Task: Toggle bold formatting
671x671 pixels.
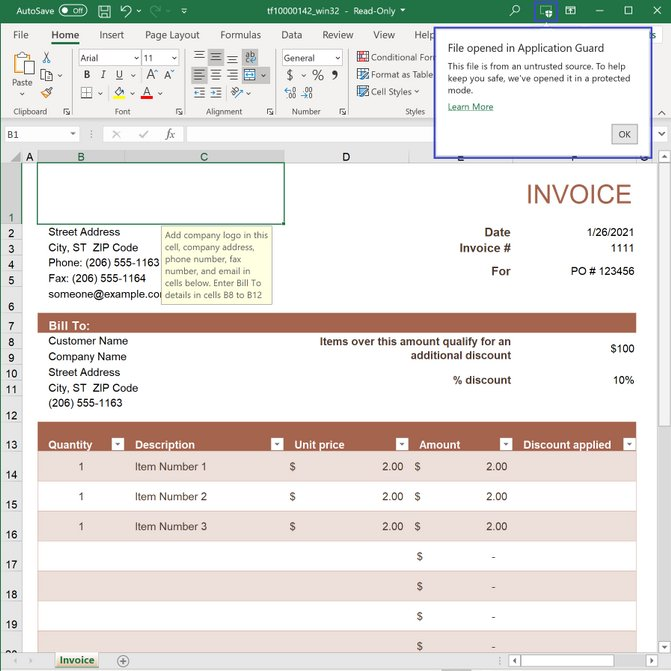Action: (87, 75)
